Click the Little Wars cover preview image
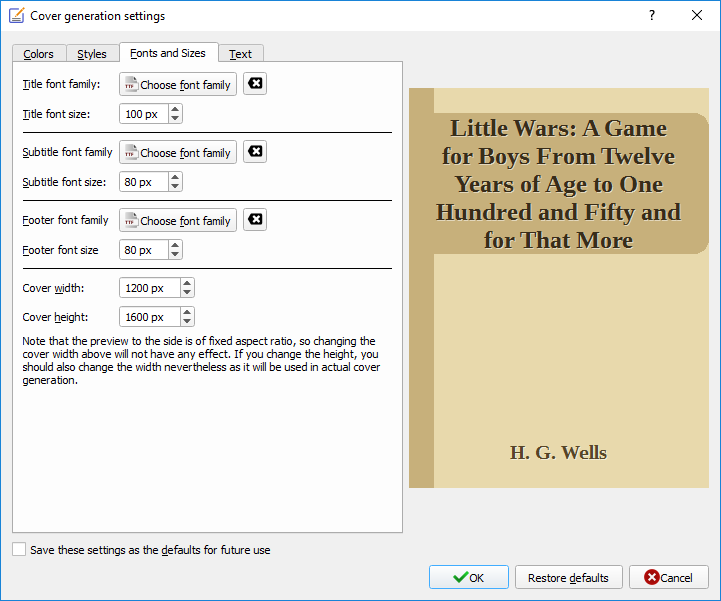721x601 pixels. click(x=559, y=288)
